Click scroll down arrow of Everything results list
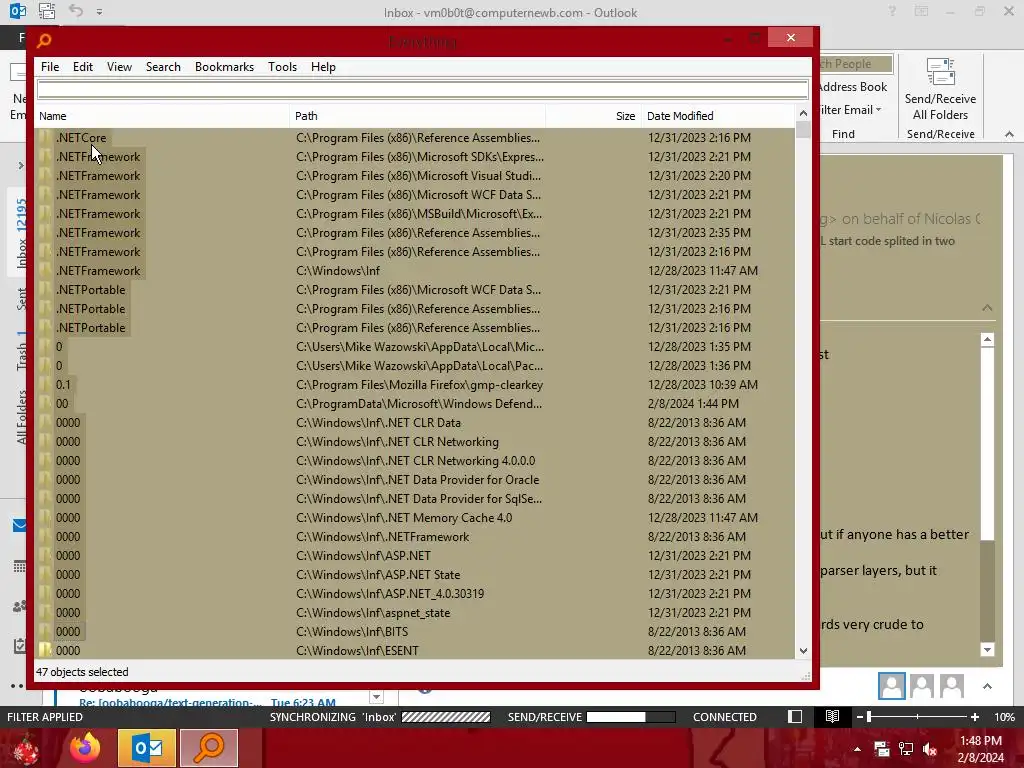This screenshot has width=1024, height=768. click(x=803, y=650)
